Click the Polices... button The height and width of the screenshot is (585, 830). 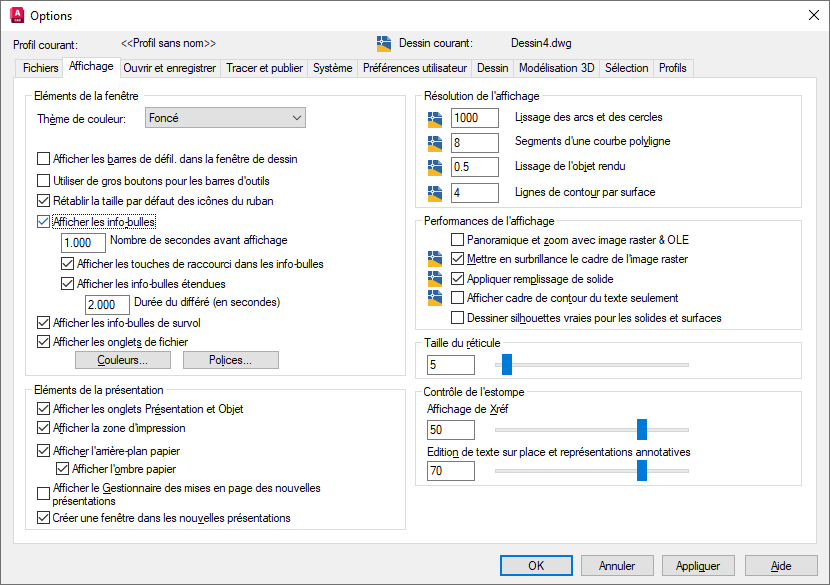(230, 360)
